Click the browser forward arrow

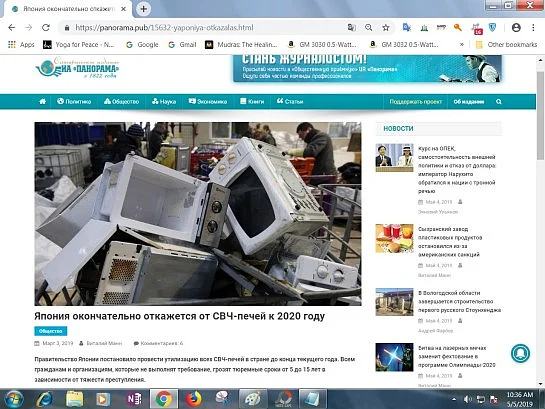click(x=29, y=27)
